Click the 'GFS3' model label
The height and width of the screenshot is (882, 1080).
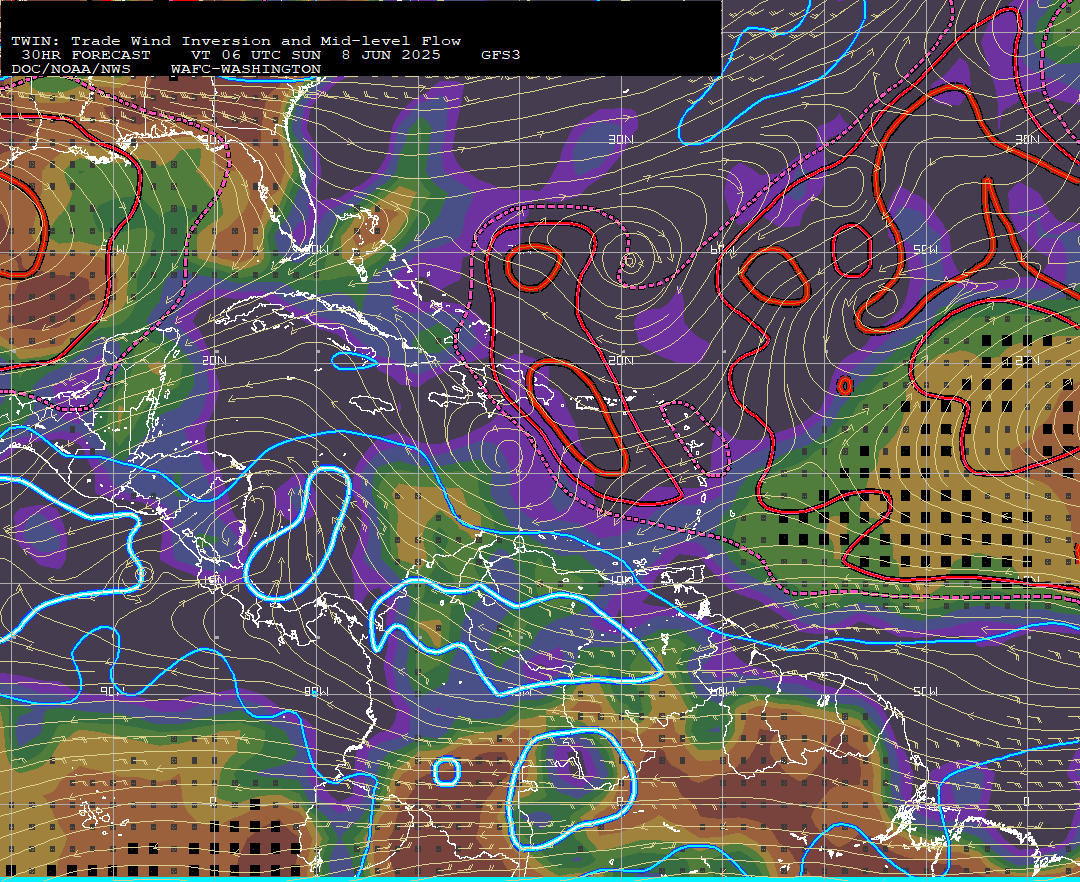(501, 55)
